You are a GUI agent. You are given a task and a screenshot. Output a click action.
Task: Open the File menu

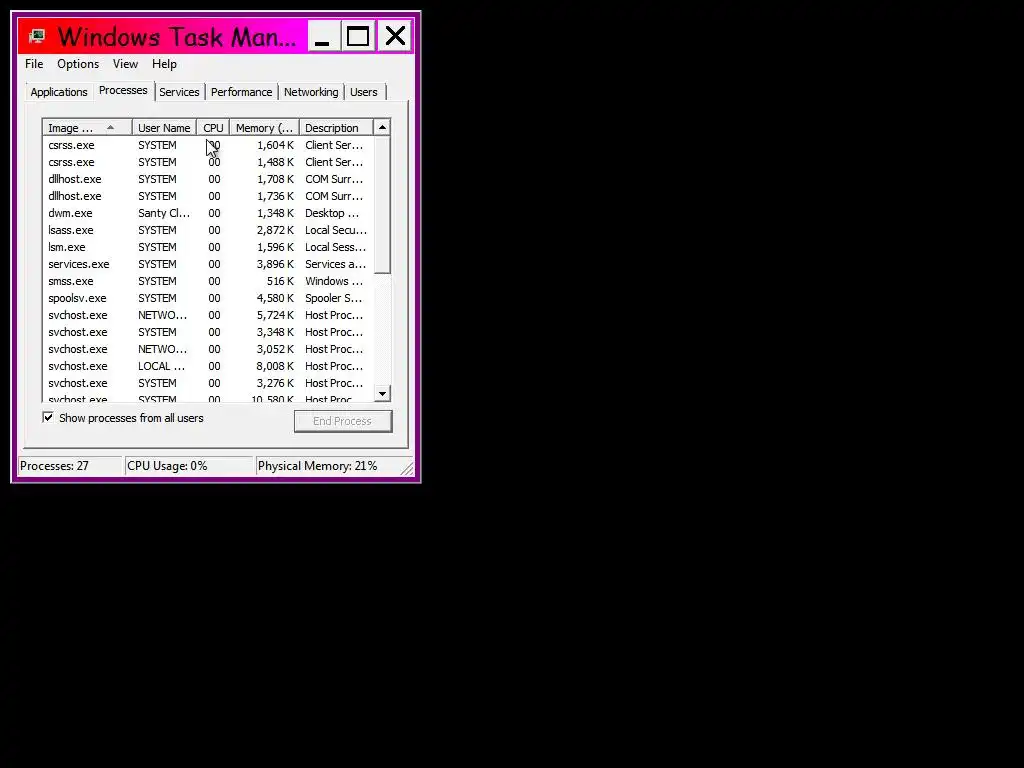34,64
